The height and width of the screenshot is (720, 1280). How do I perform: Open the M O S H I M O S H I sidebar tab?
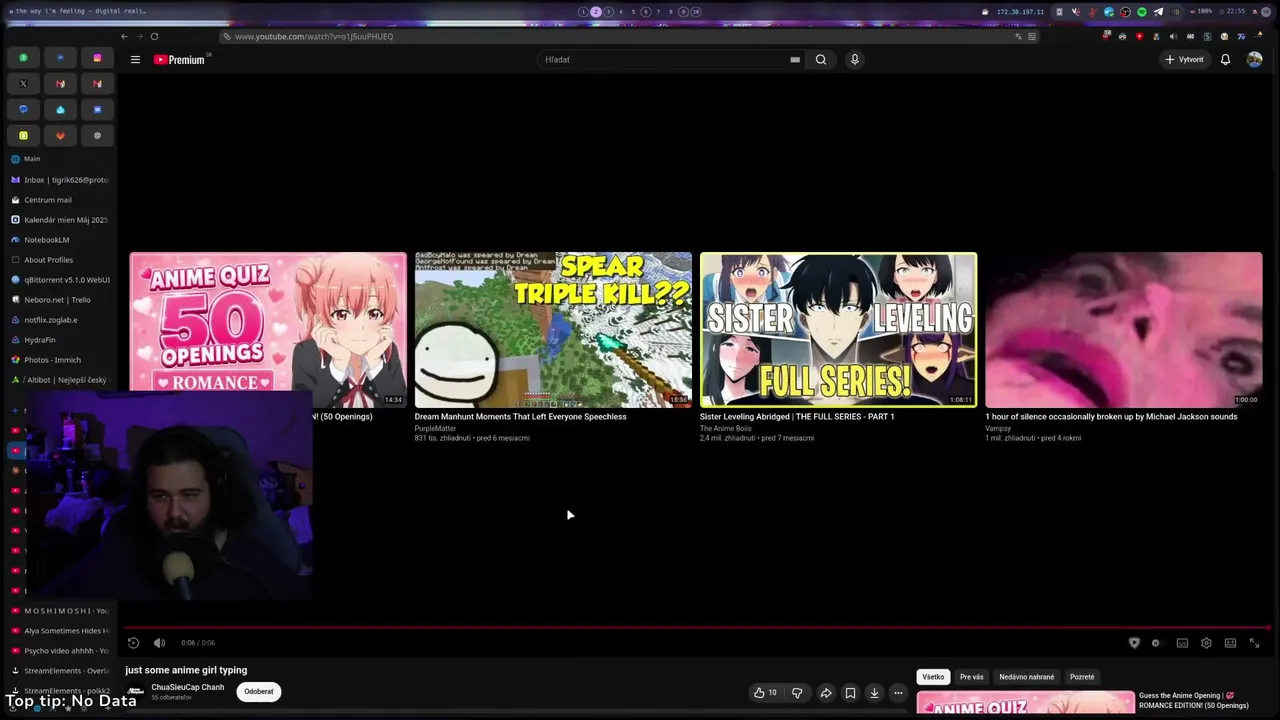[x=60, y=611]
